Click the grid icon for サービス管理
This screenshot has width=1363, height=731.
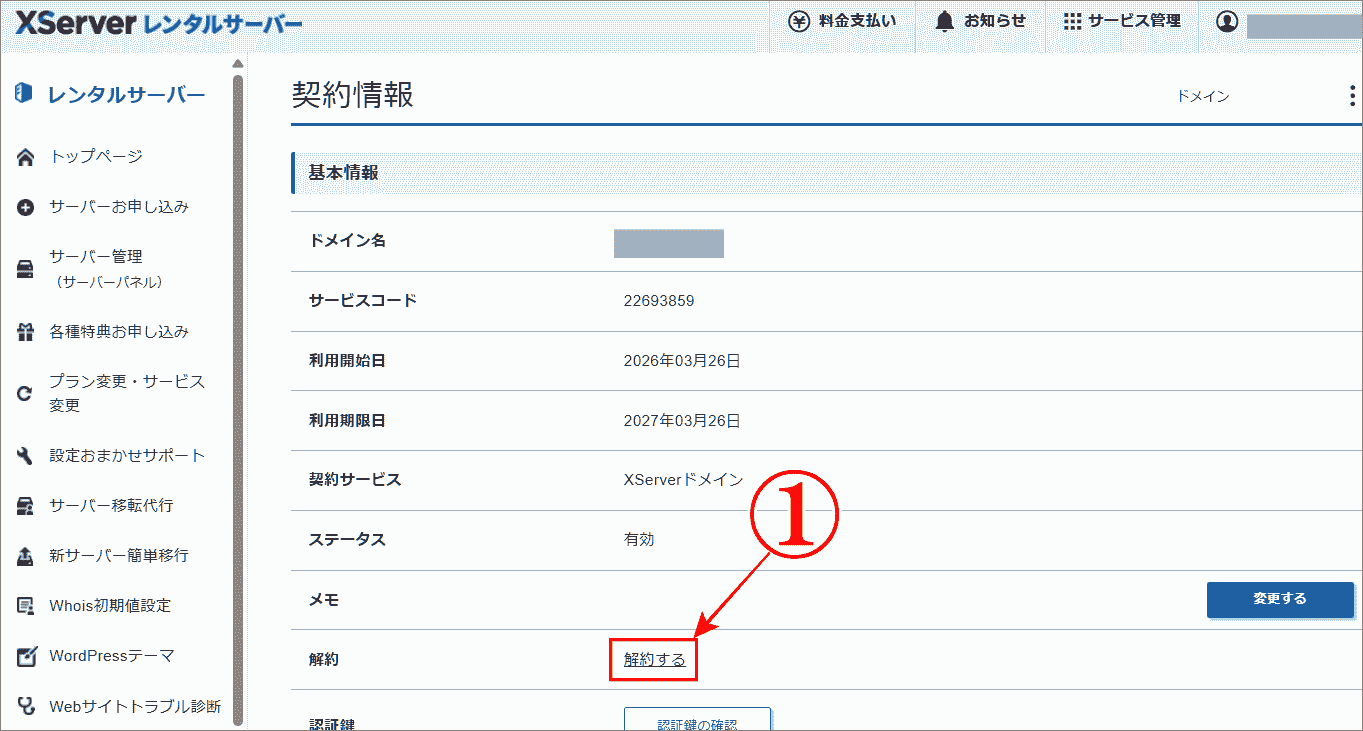pos(1072,21)
